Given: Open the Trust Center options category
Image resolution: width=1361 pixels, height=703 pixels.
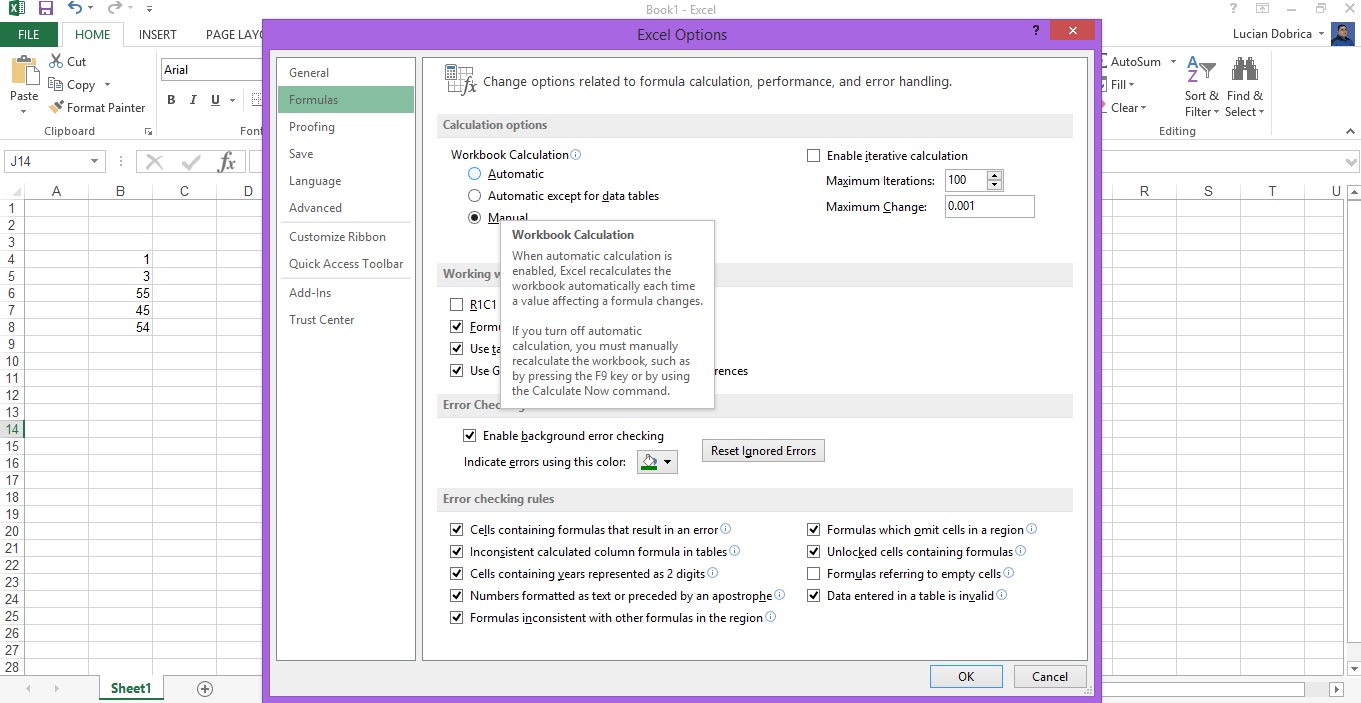Looking at the screenshot, I should (345, 320).
